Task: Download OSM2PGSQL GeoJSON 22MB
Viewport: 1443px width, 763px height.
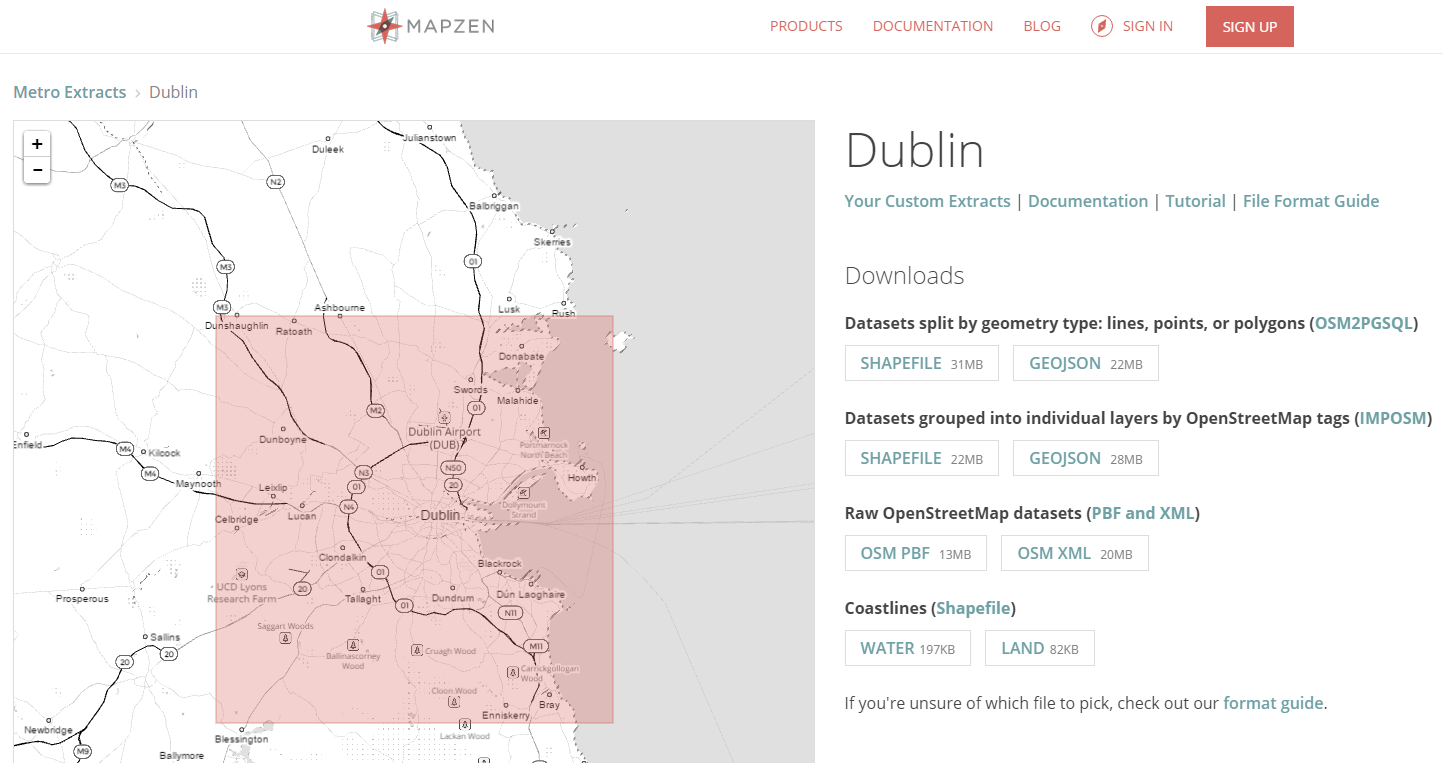Action: click(1086, 363)
